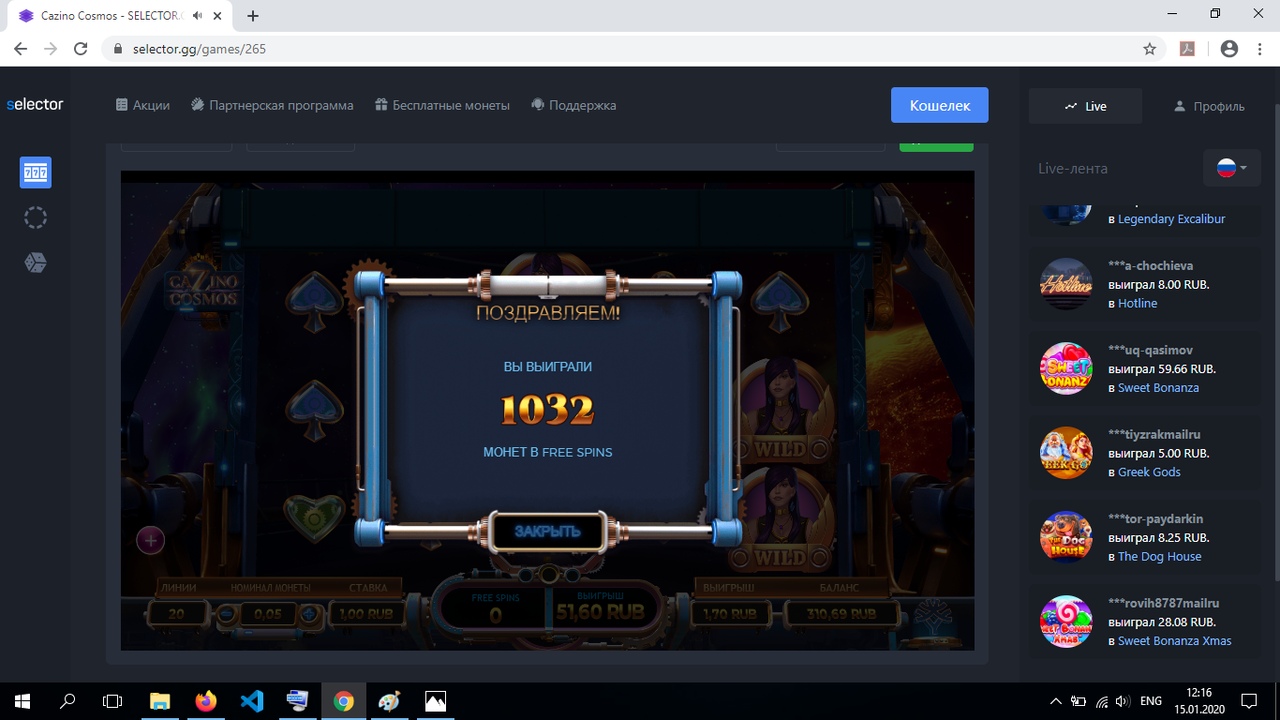Bookmark this page with the star

point(1150,49)
